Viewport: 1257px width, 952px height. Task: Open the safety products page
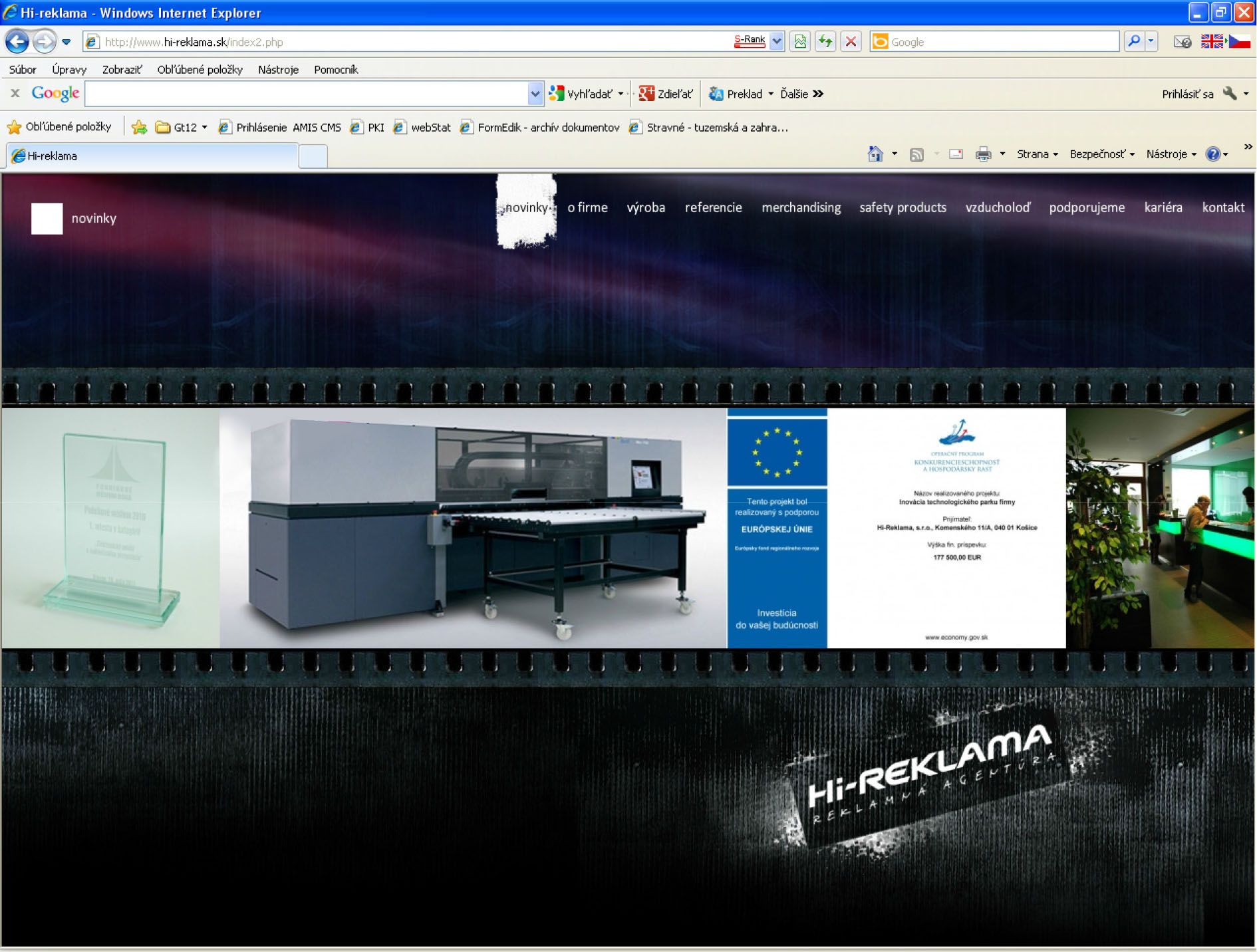click(903, 207)
